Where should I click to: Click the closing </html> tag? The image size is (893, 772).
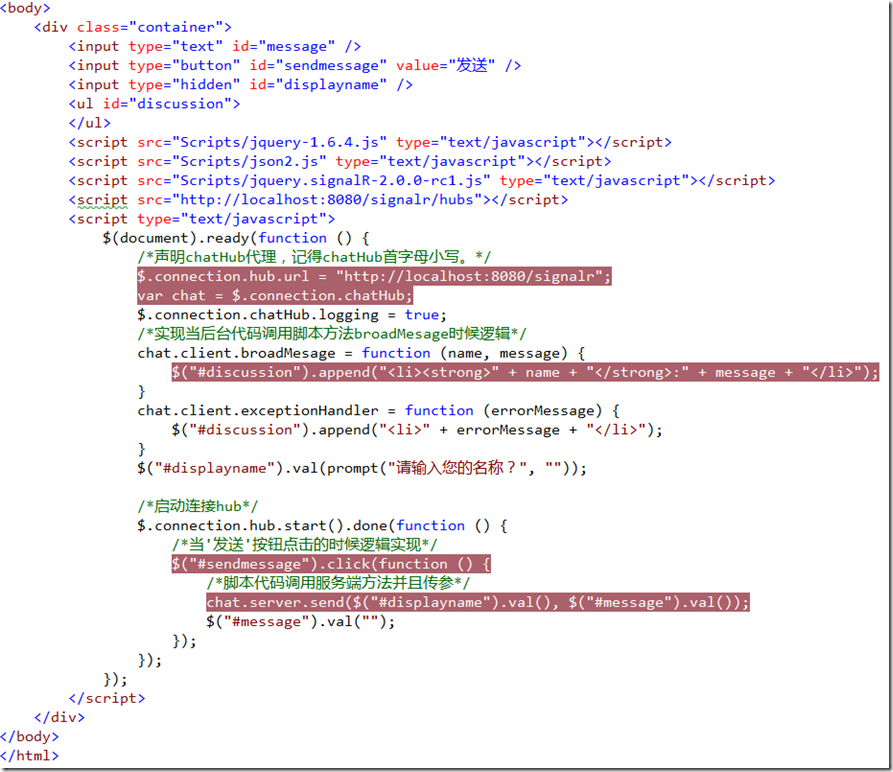[30, 756]
